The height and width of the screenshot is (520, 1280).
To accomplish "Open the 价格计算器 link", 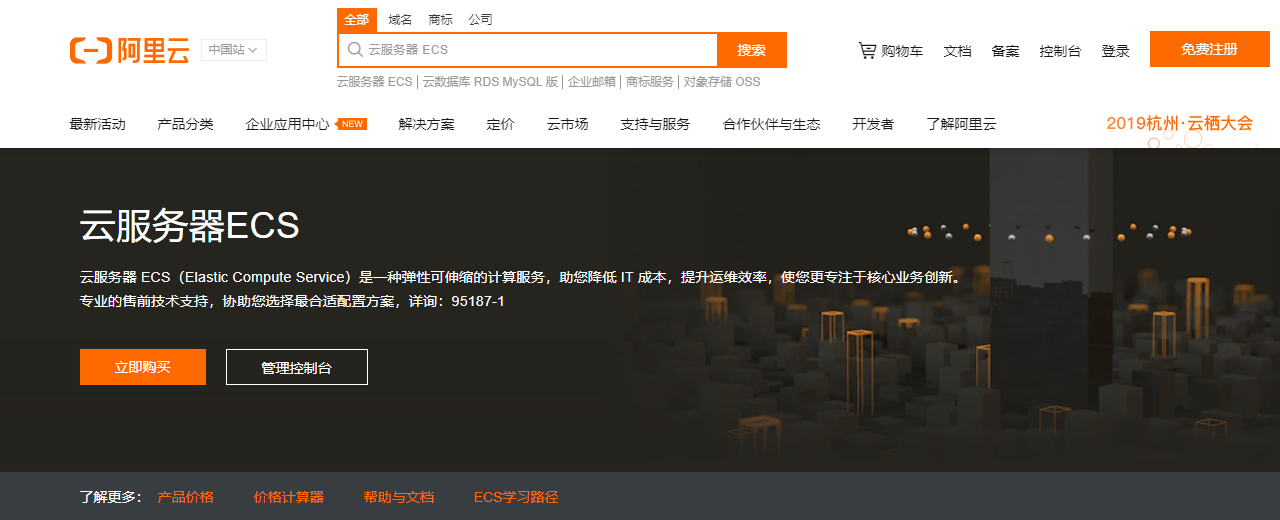I will tap(289, 497).
